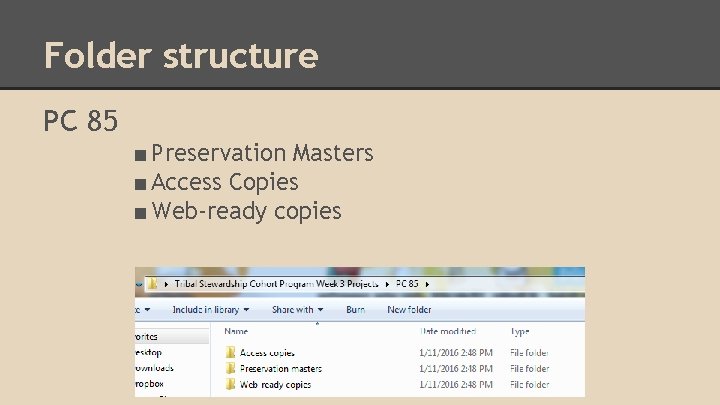The height and width of the screenshot is (405, 720).
Task: Click the PC 85 breadcrumb
Action: (x=407, y=284)
